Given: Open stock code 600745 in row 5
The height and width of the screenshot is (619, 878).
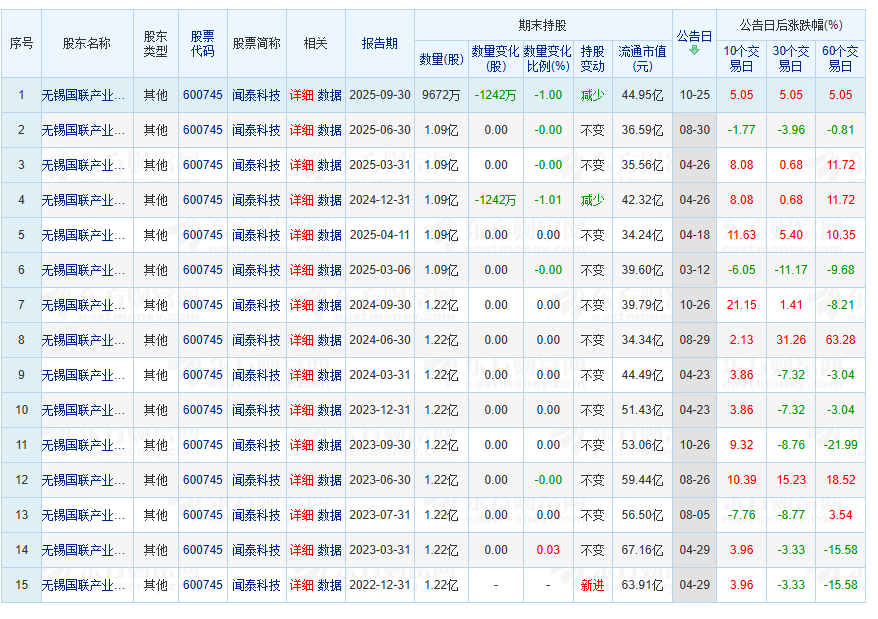Looking at the screenshot, I should [203, 235].
